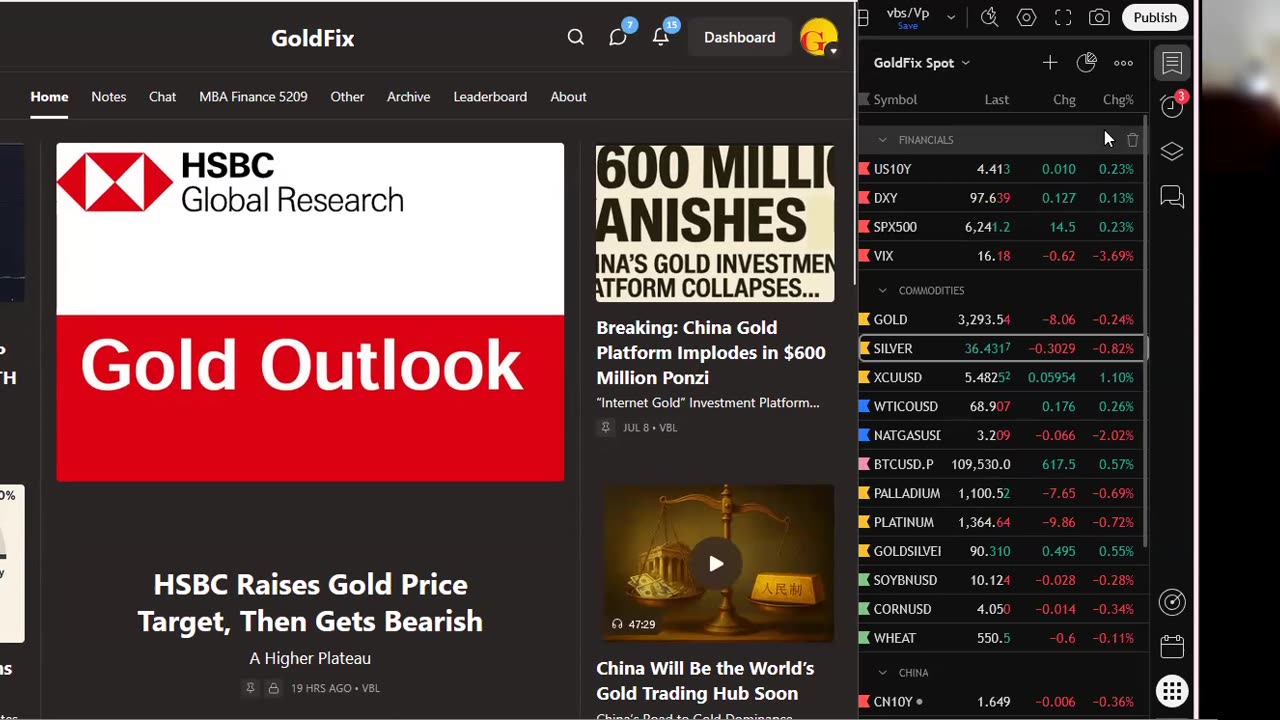
Task: Open the sidebar chats icon
Action: pos(1172,197)
